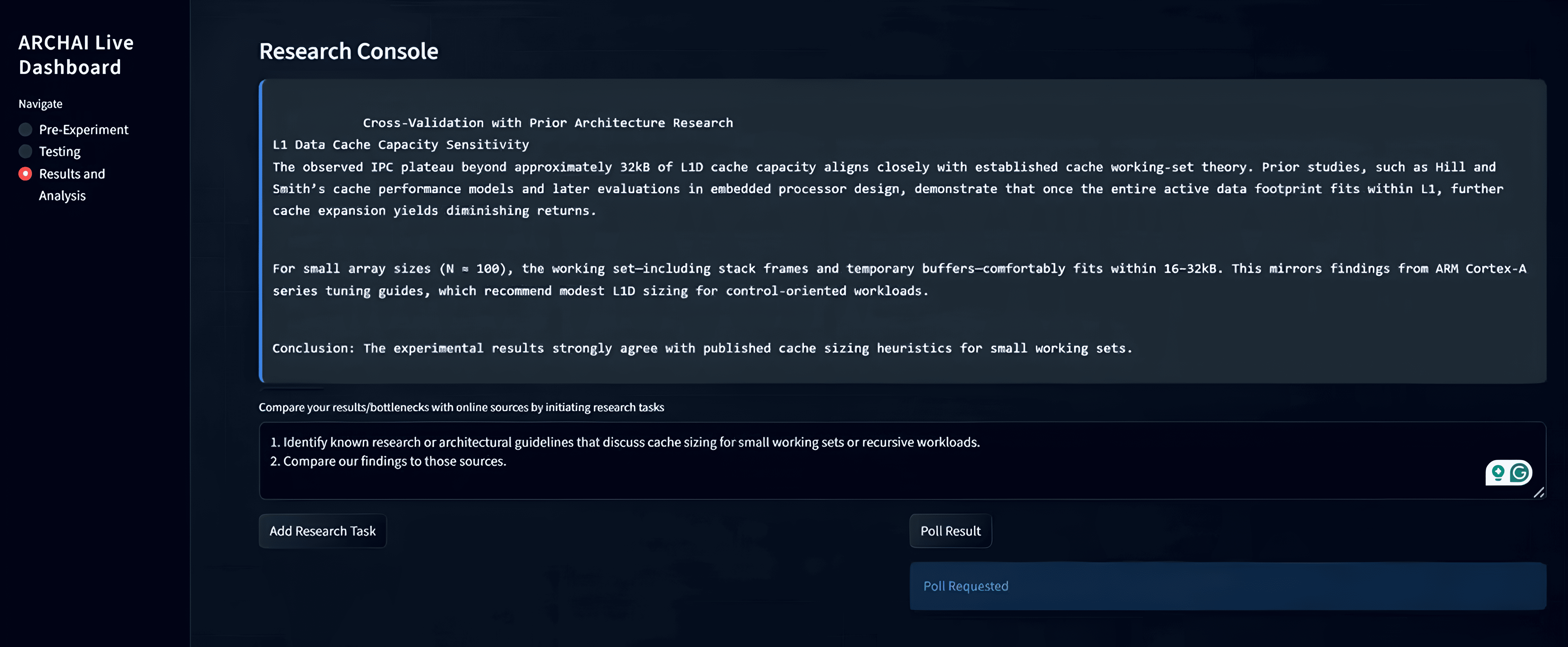Screen dimensions: 1568x647
Task: Click the paragraph about small array sizes
Action: (x=899, y=280)
